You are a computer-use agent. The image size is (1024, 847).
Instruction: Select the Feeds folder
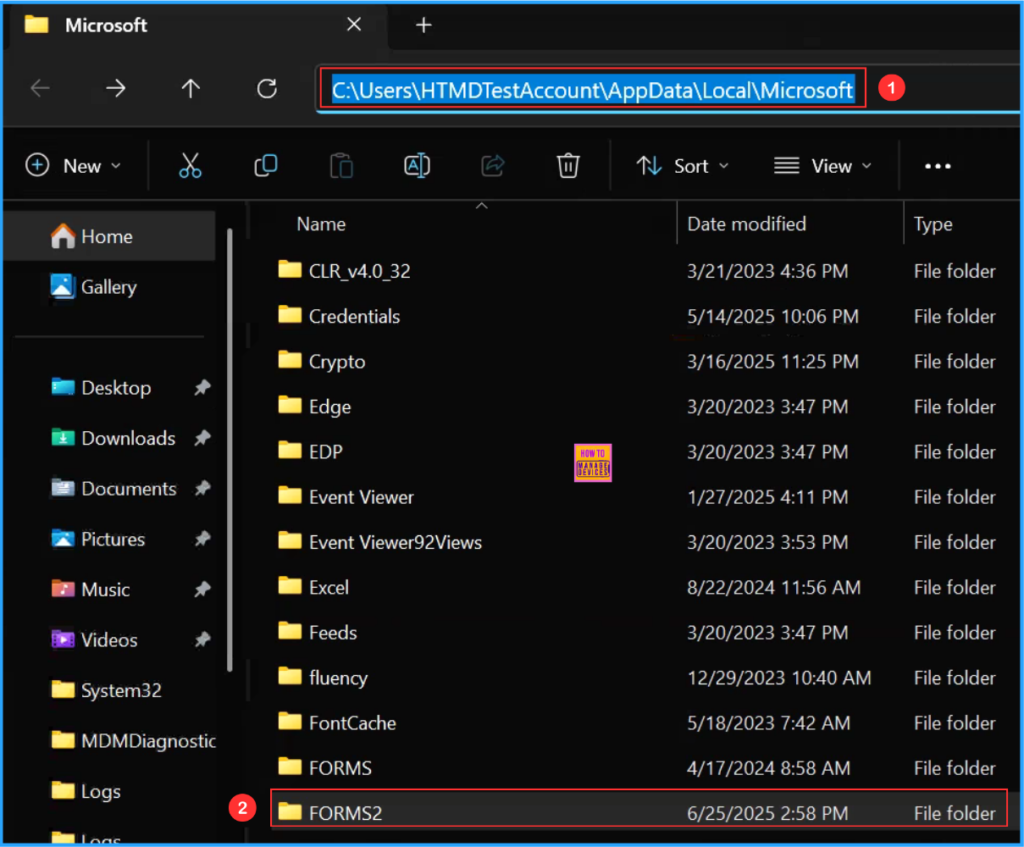coord(639,632)
